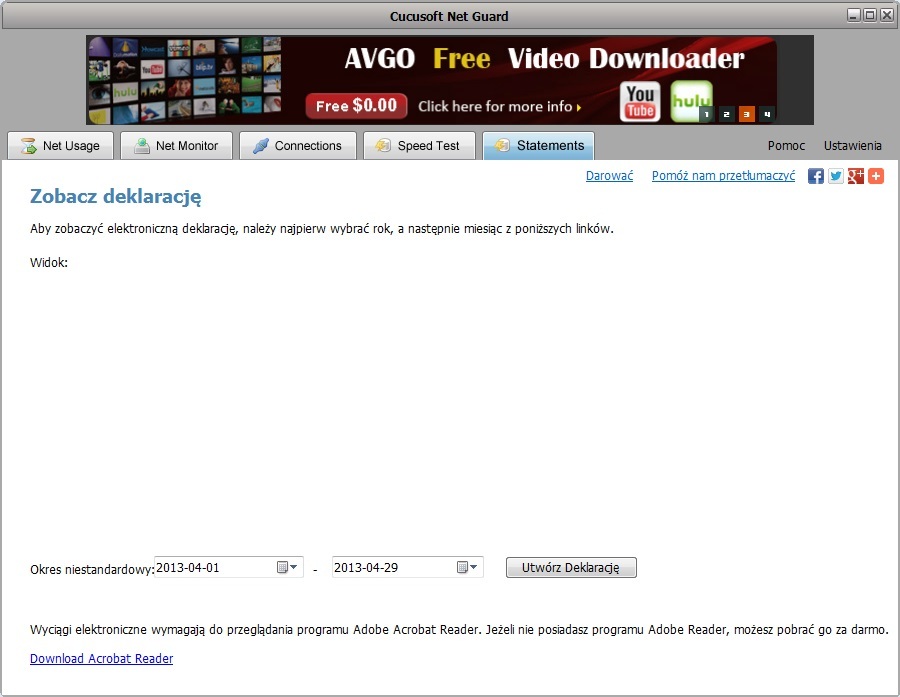Click the hulu icon in banner

pyautogui.click(x=691, y=101)
